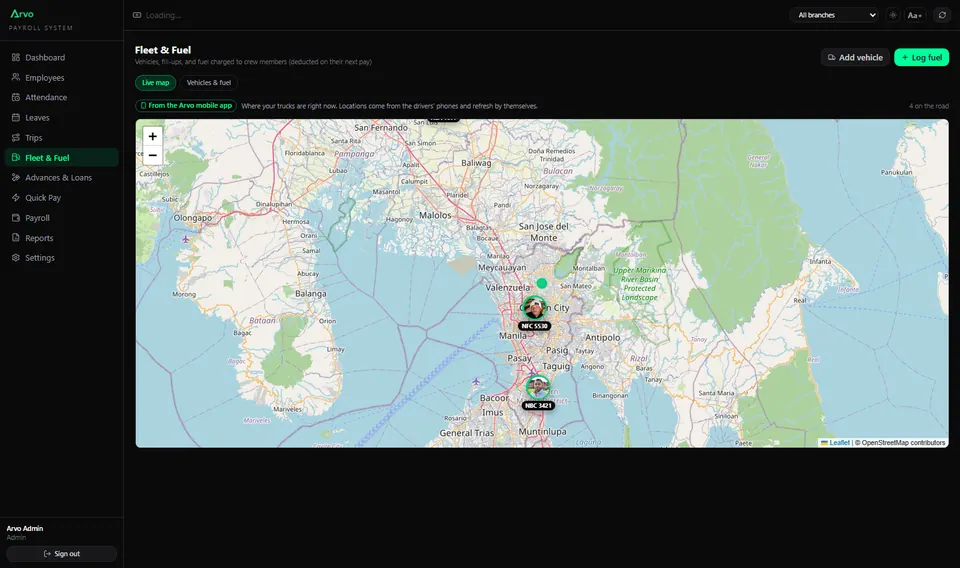Open the Trips route icon
The width and height of the screenshot is (960, 568).
pos(16,138)
